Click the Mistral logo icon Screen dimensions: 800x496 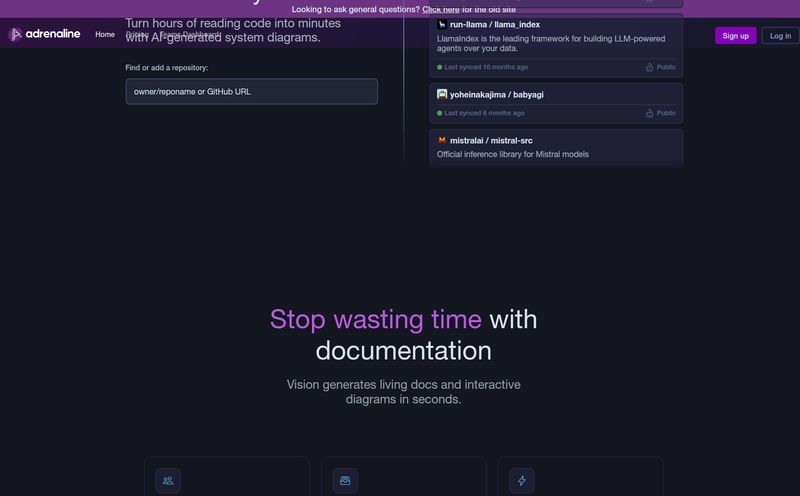[x=442, y=140]
